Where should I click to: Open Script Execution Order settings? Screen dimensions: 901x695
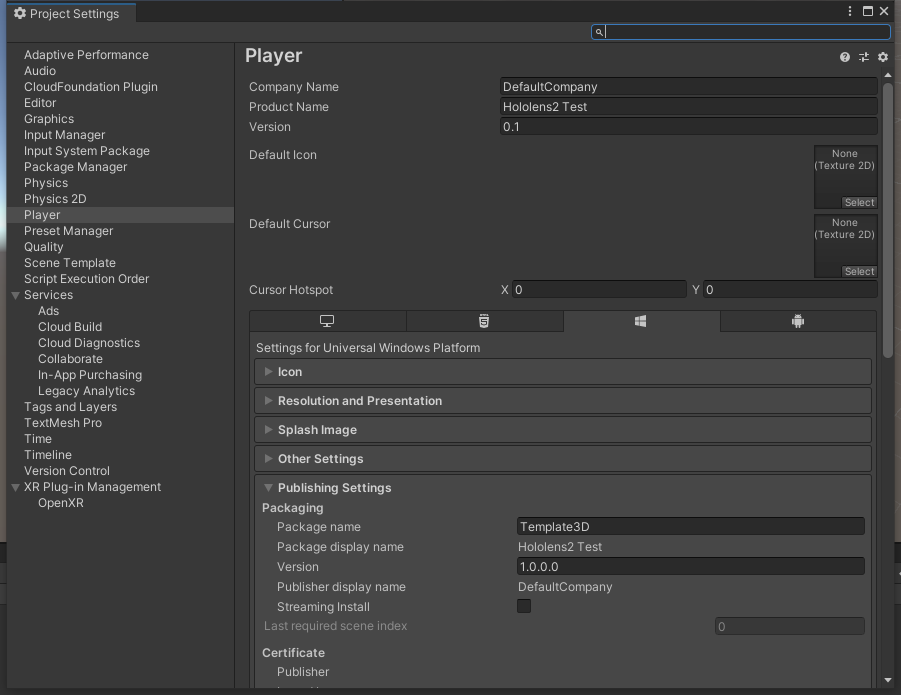86,279
